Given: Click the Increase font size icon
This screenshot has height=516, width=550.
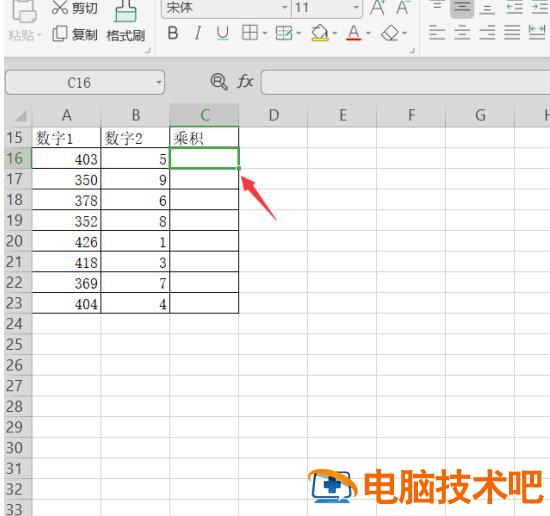Looking at the screenshot, I should point(377,7).
